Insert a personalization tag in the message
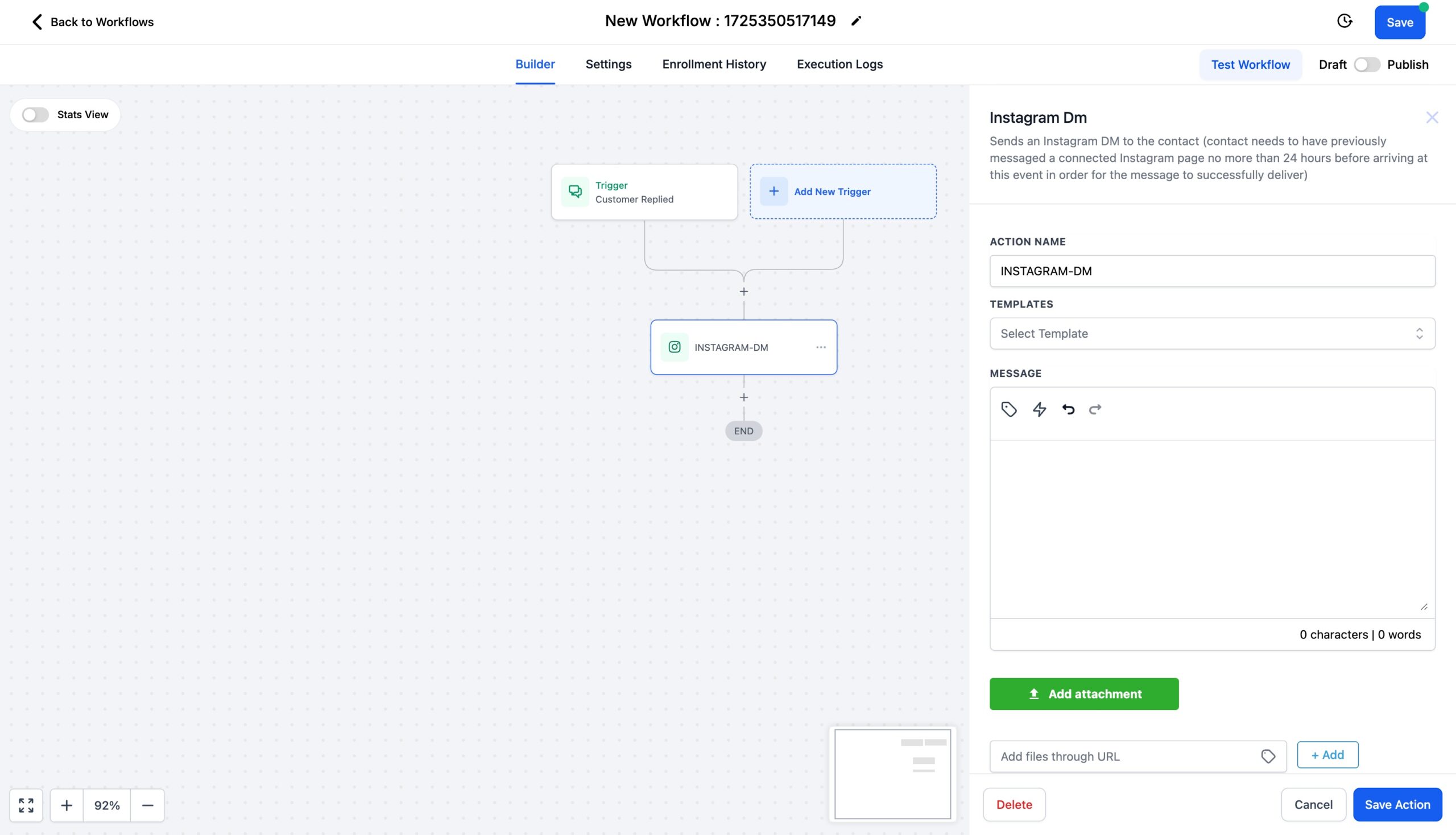The image size is (1456, 835). click(1010, 409)
